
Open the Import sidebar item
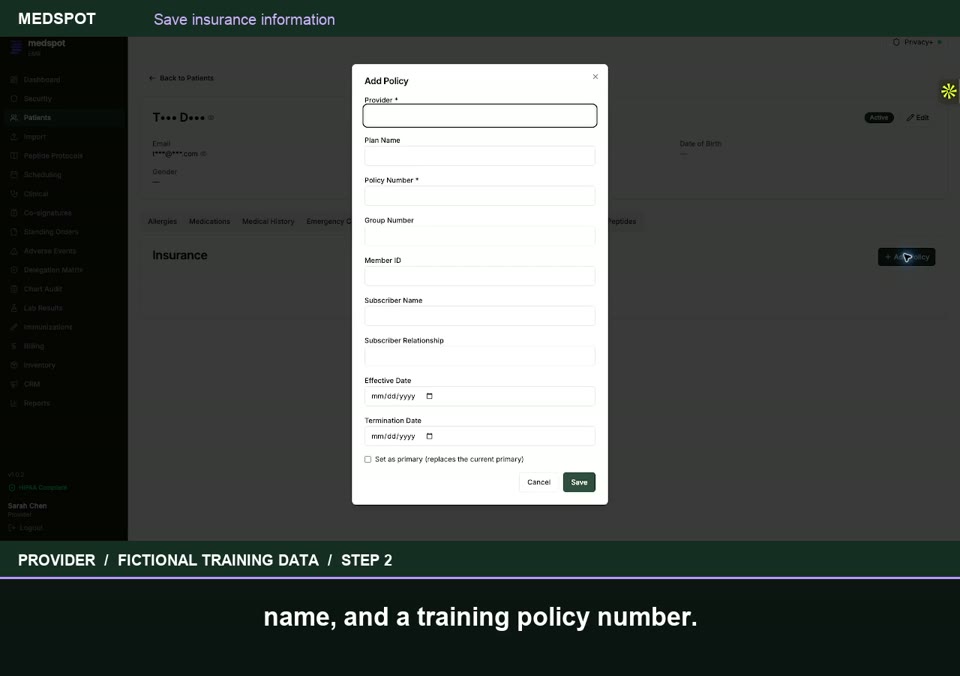35,137
